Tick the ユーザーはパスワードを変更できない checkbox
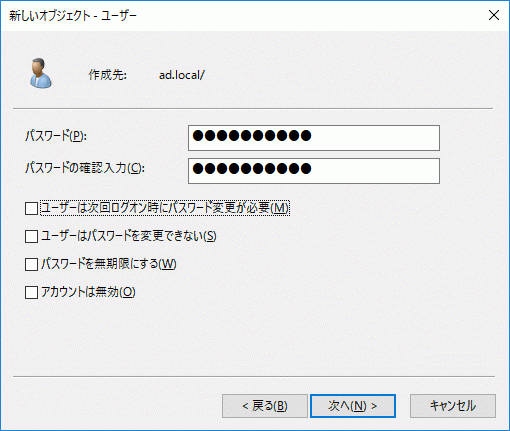 pos(31,236)
